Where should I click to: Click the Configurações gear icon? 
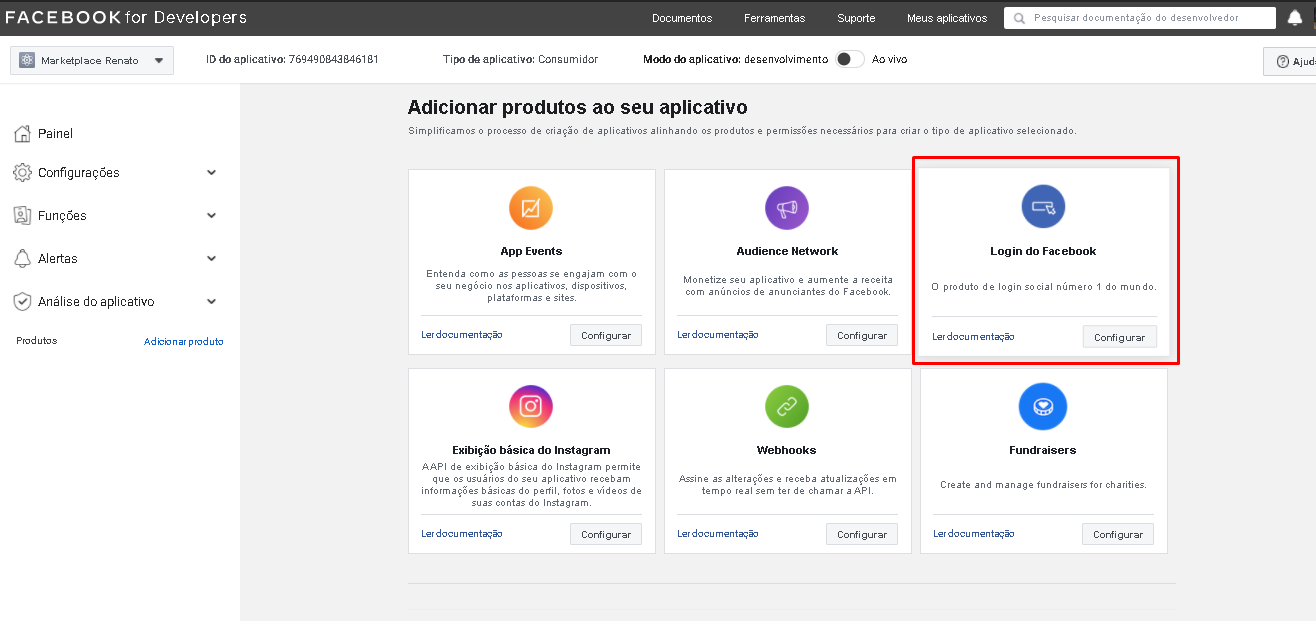coord(22,173)
